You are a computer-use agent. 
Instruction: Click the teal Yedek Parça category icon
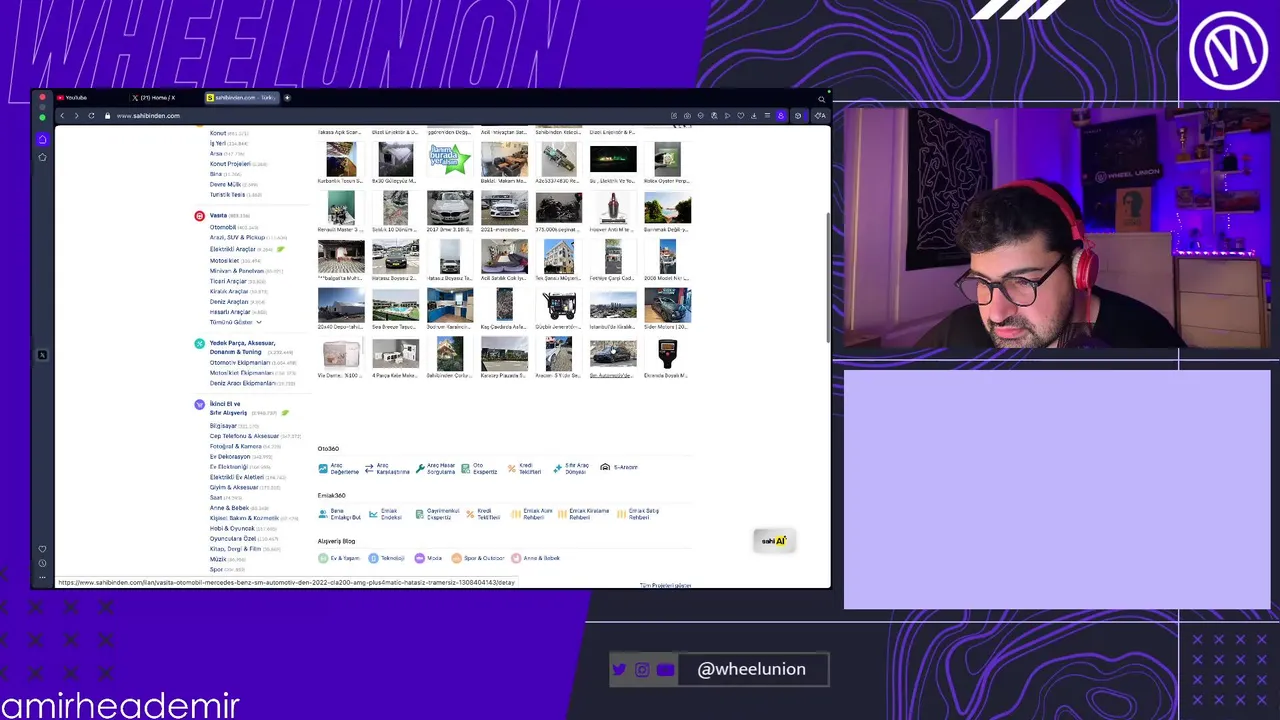199,343
